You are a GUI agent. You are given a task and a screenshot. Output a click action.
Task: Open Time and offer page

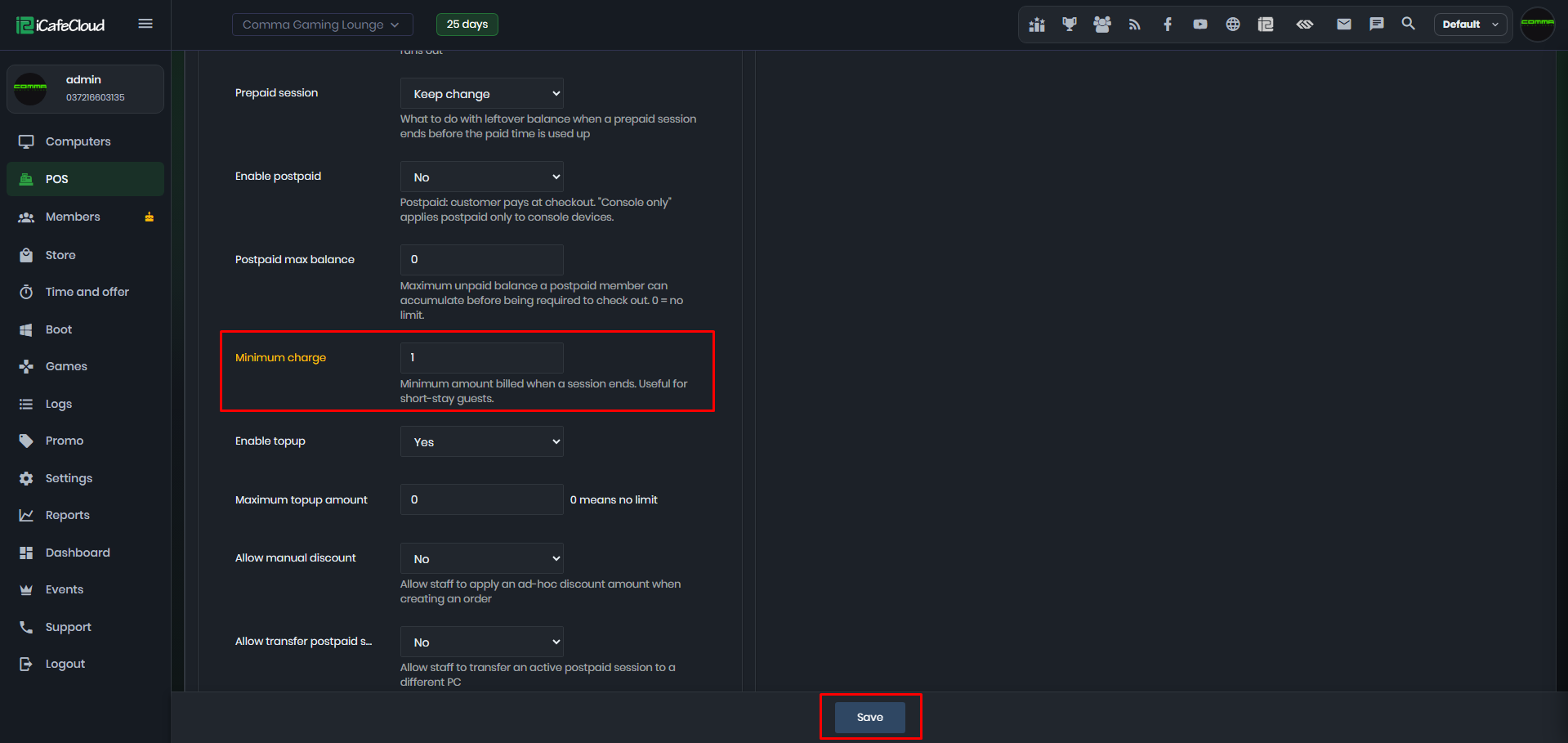[85, 292]
